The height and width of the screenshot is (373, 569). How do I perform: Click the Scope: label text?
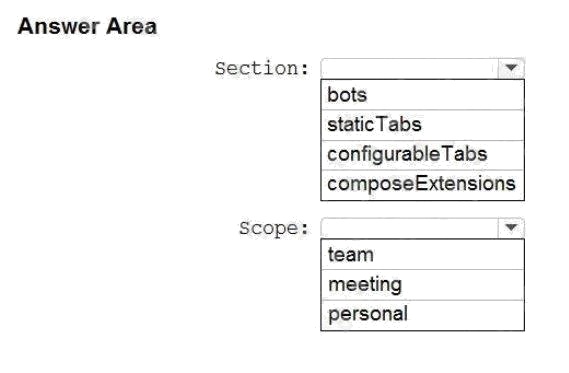click(x=274, y=228)
